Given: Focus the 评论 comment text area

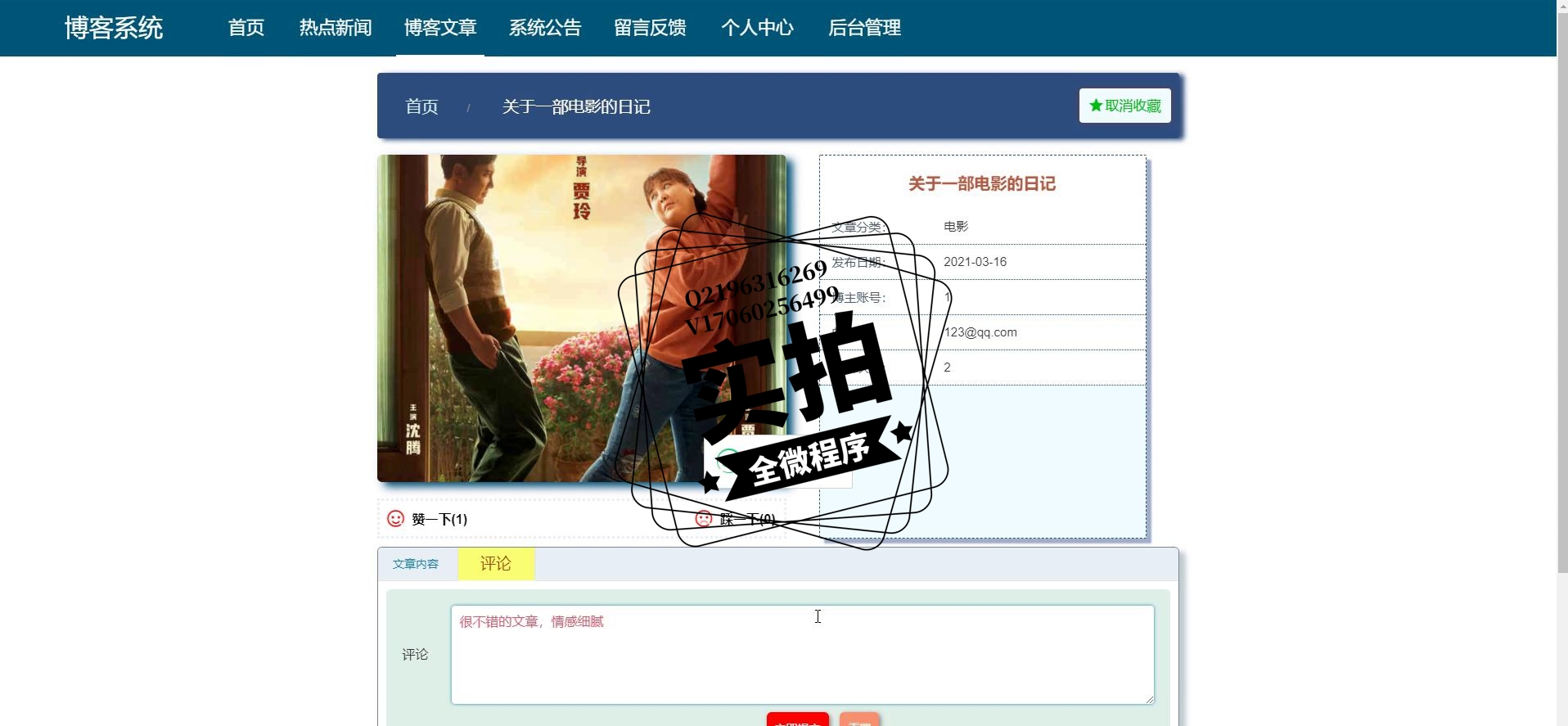Looking at the screenshot, I should tap(802, 655).
